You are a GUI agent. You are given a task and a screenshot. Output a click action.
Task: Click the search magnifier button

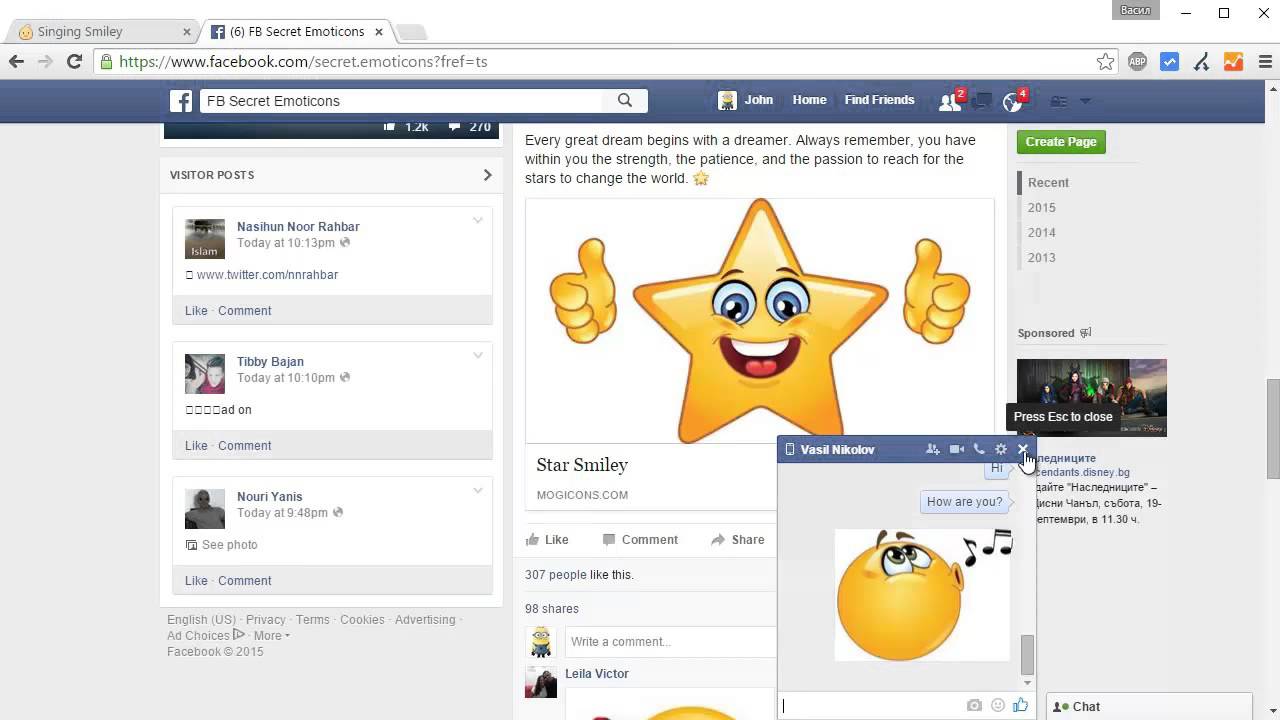625,100
